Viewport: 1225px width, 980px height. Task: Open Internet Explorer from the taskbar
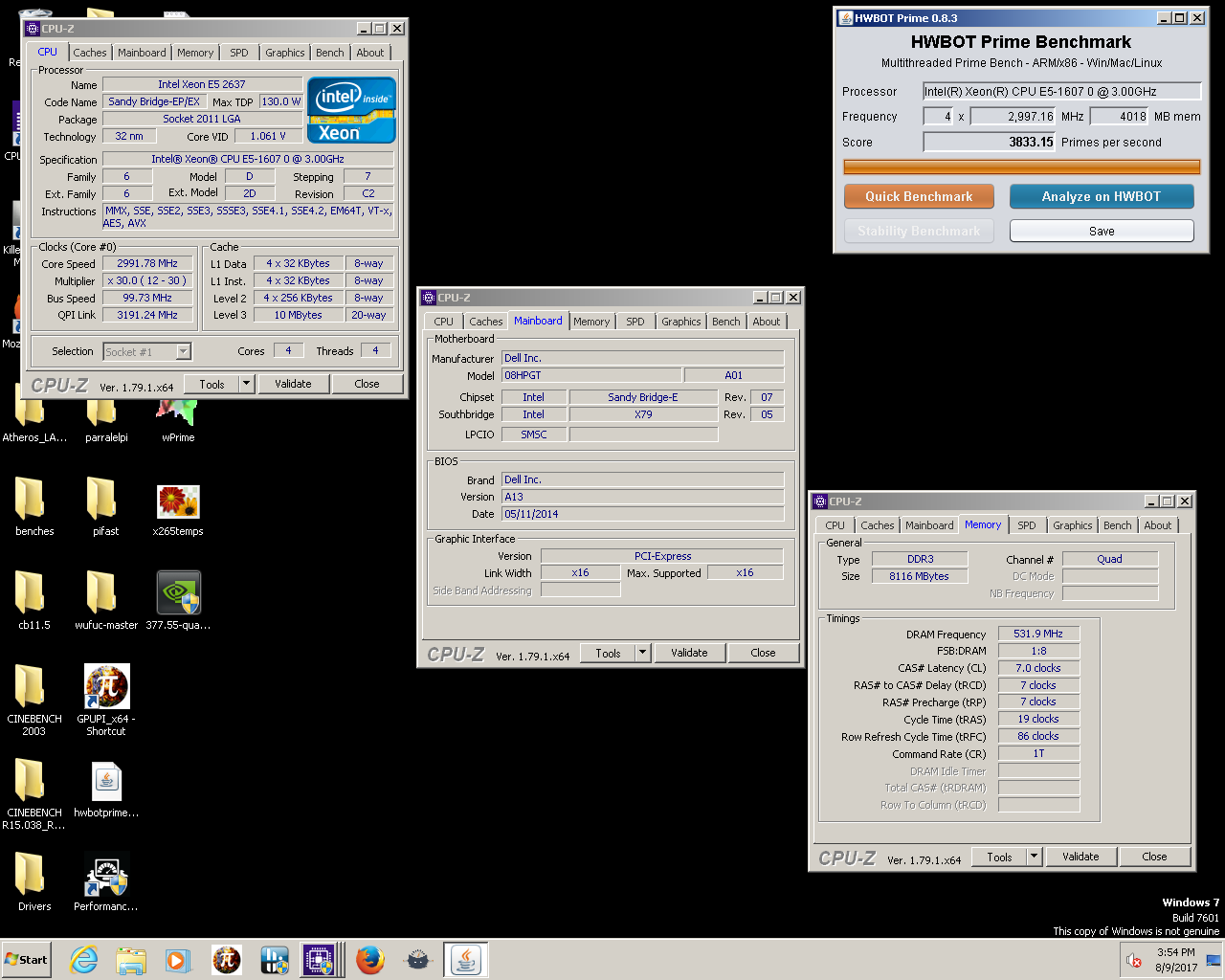coord(84,960)
